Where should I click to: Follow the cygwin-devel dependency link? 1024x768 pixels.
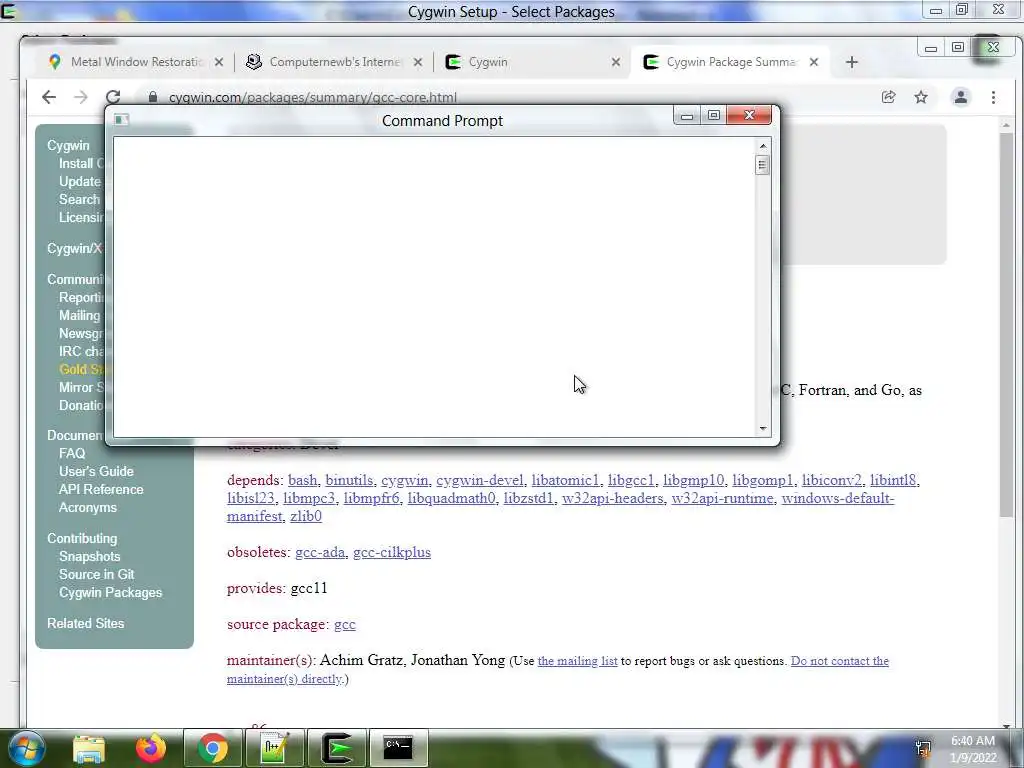coord(480,481)
